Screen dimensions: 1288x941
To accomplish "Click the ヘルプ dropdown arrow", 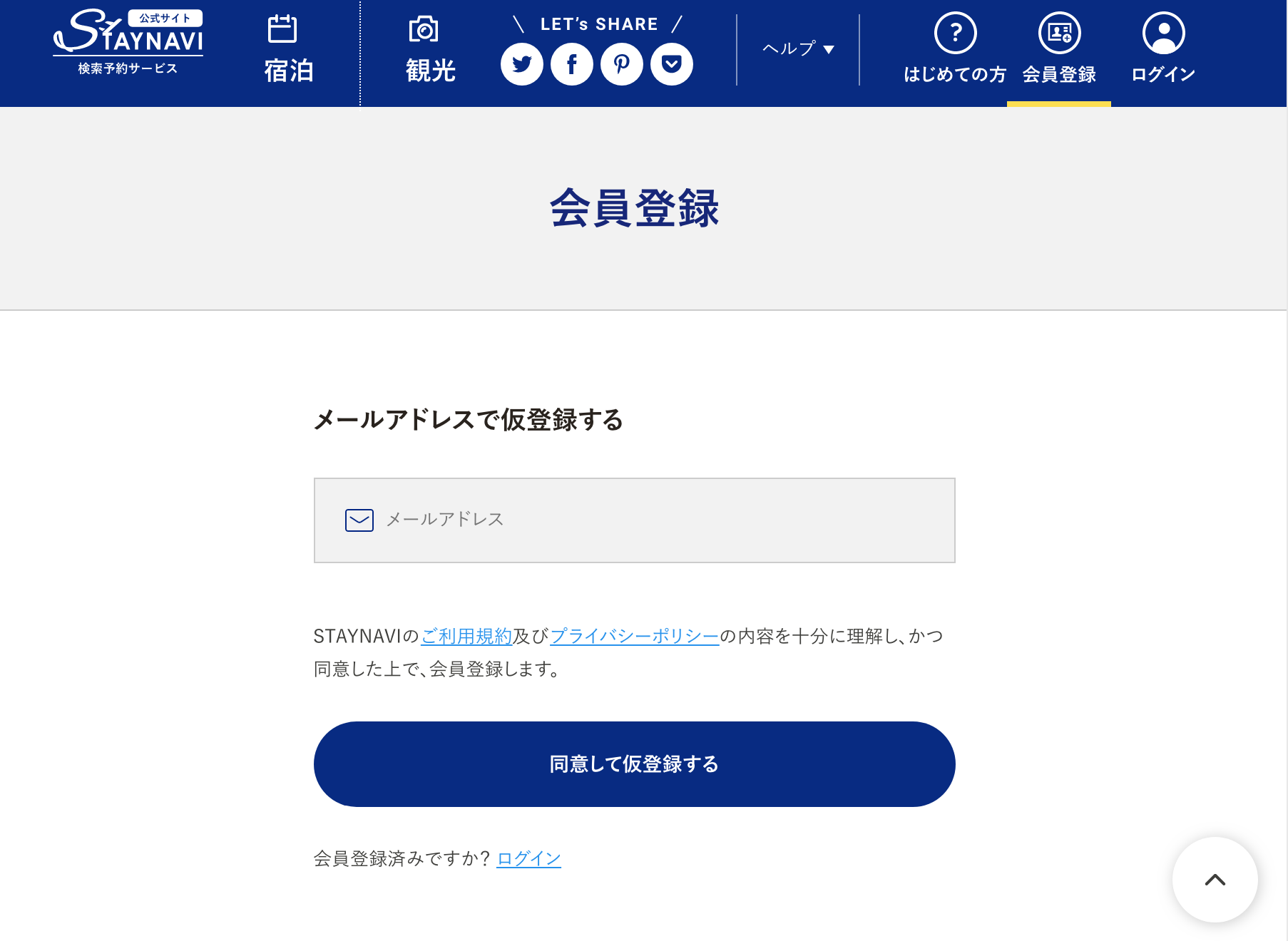I will (829, 49).
